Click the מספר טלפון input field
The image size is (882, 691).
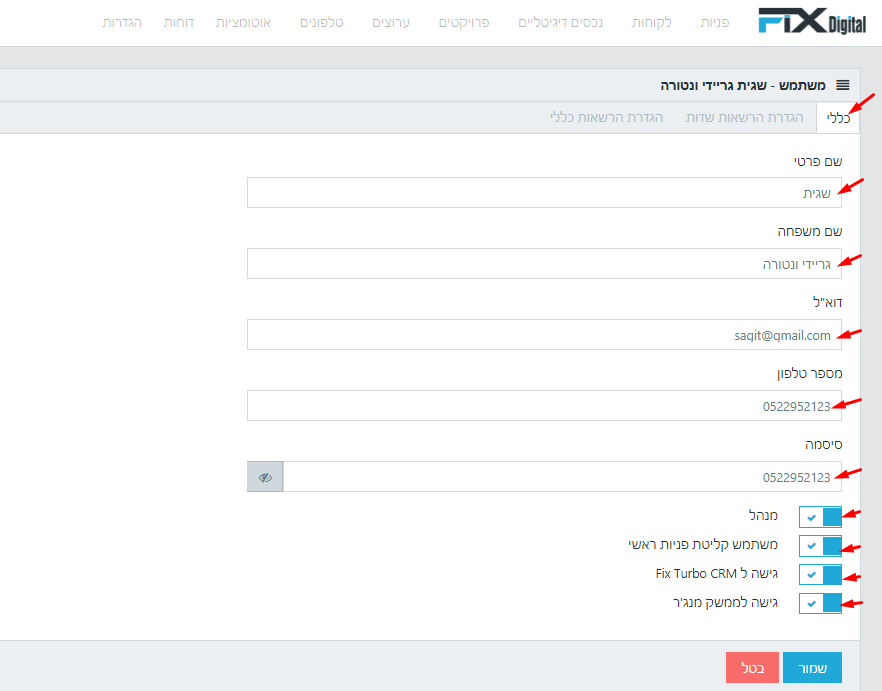pyautogui.click(x=544, y=405)
